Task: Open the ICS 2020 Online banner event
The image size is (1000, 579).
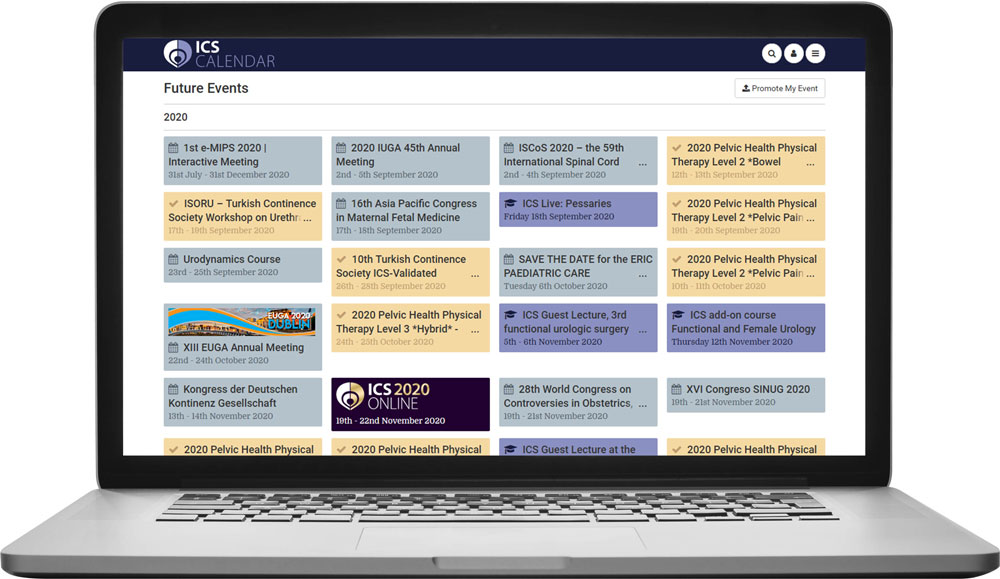Action: click(411, 404)
